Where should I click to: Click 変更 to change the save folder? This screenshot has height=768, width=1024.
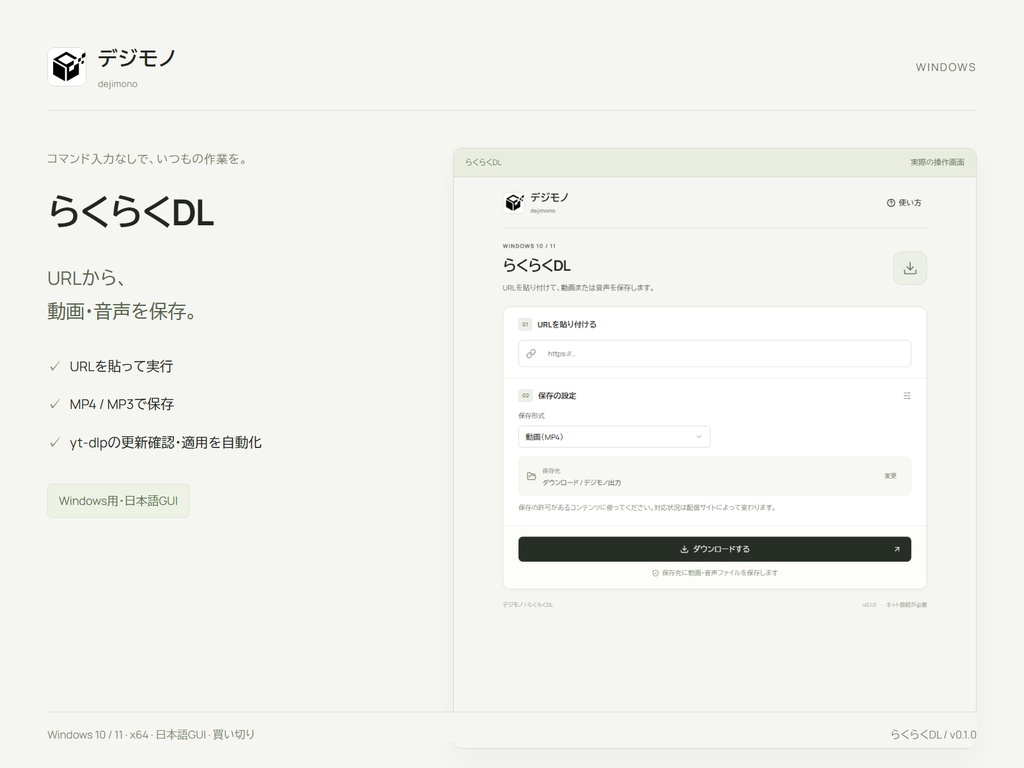[x=890, y=476]
